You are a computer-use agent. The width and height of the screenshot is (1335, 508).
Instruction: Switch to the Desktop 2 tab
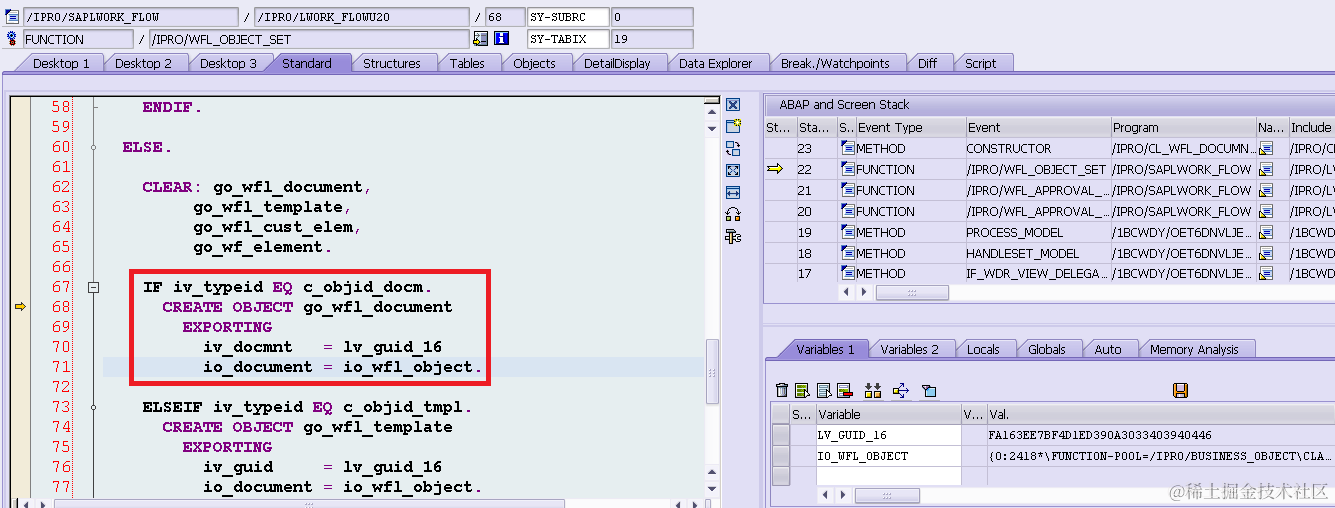click(x=143, y=63)
